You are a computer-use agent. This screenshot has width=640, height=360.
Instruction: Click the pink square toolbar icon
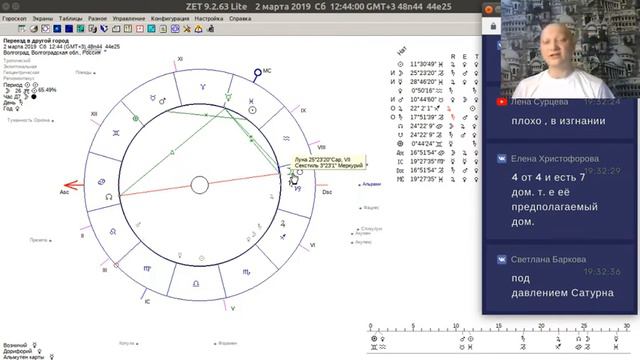pyautogui.click(x=140, y=29)
